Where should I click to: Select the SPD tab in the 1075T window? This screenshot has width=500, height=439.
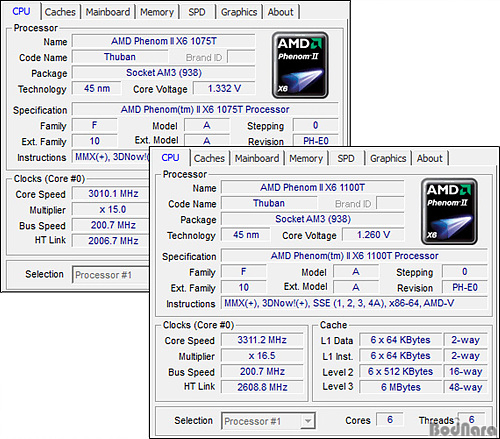pyautogui.click(x=197, y=12)
